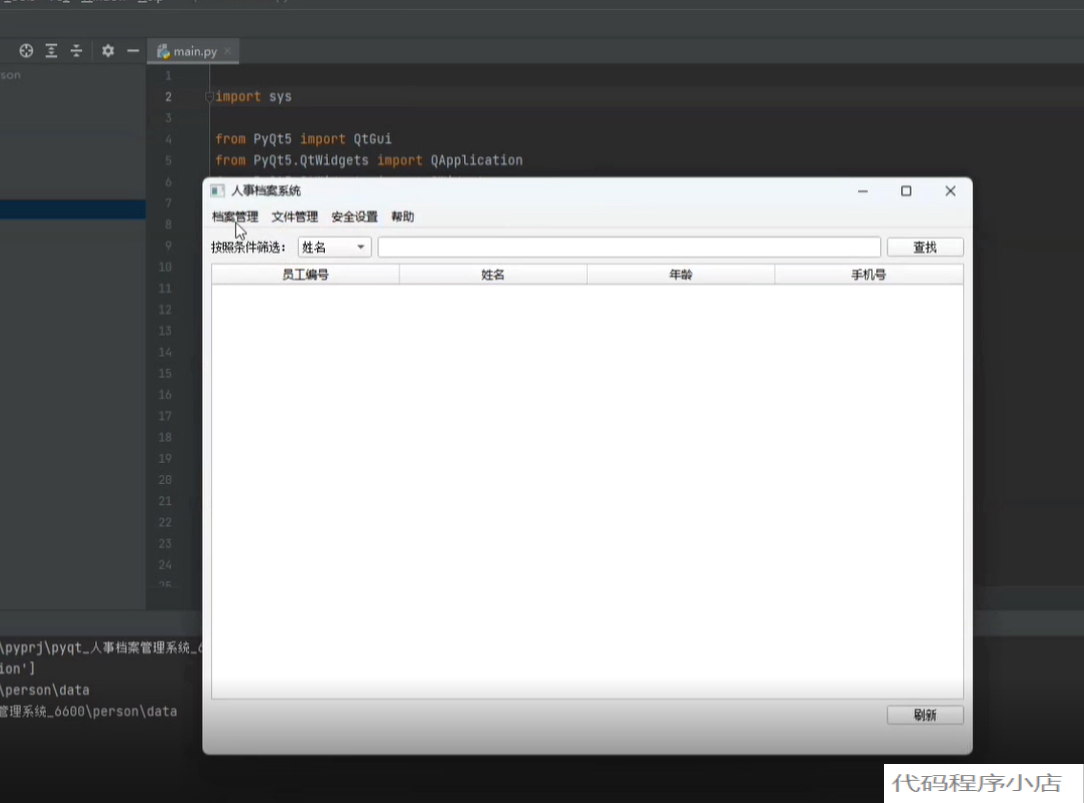1084x803 pixels.
Task: Click the settings gear icon in the IDE toolbar
Action: pyautogui.click(x=107, y=50)
